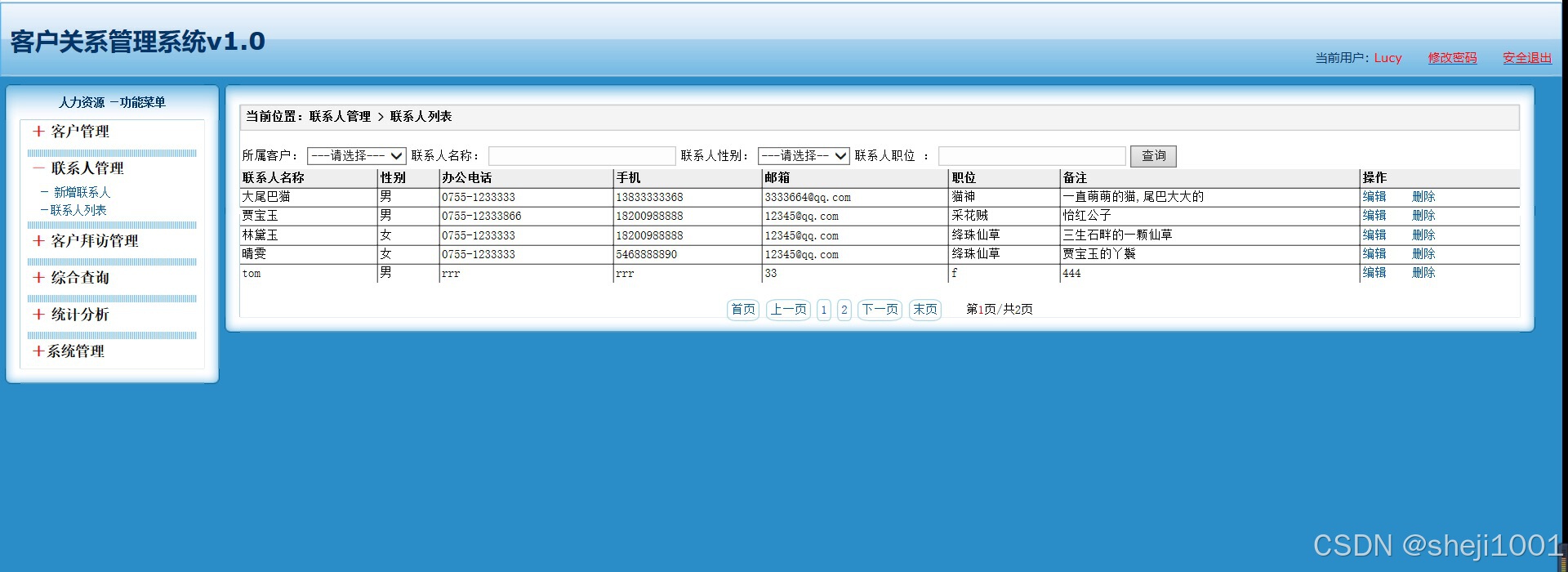
Task: Select the 林黛玉 name cell
Action: 260,235
